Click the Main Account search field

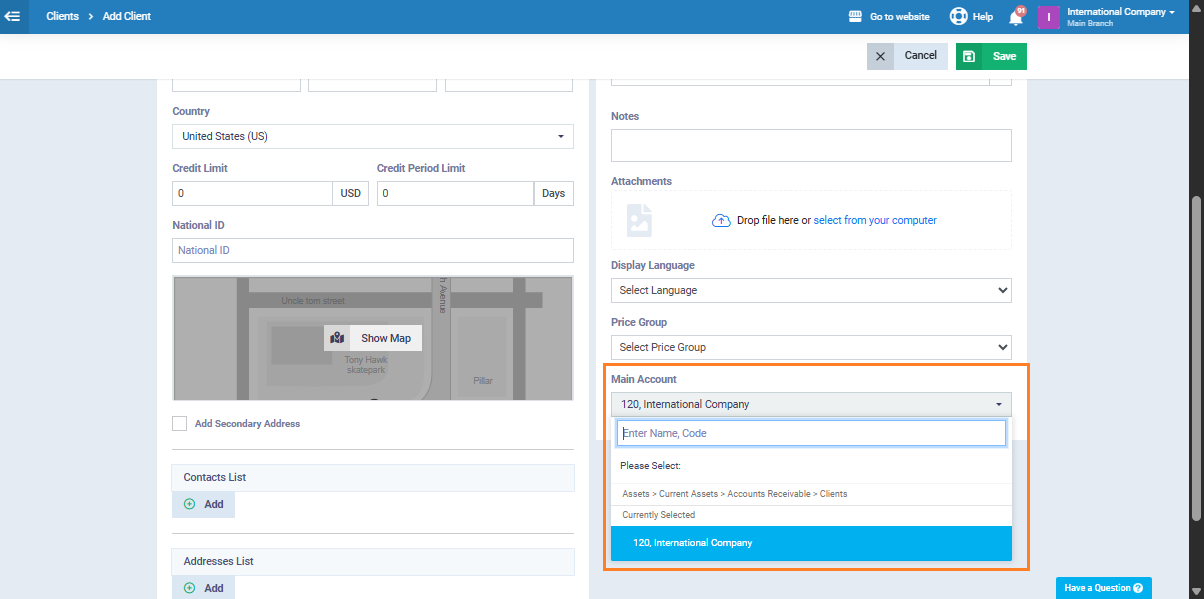point(811,433)
